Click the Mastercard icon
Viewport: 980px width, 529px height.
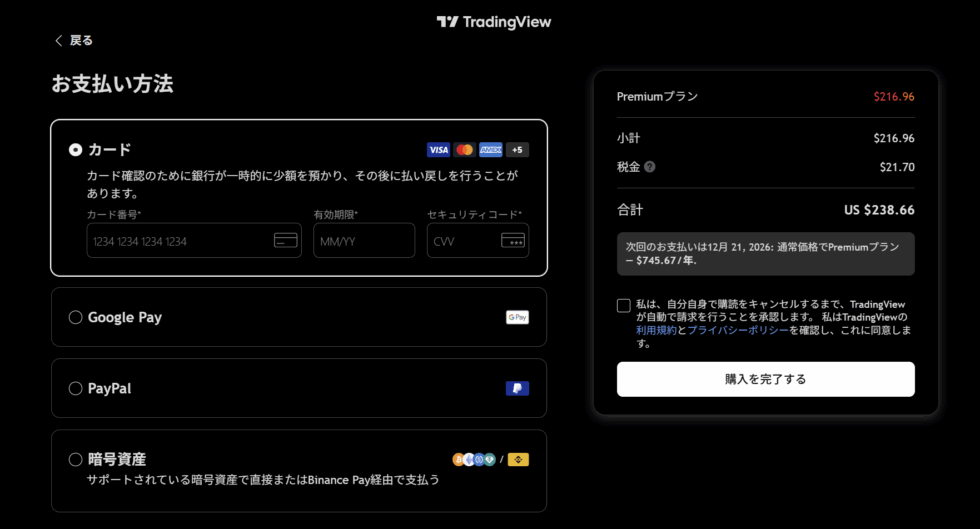464,150
